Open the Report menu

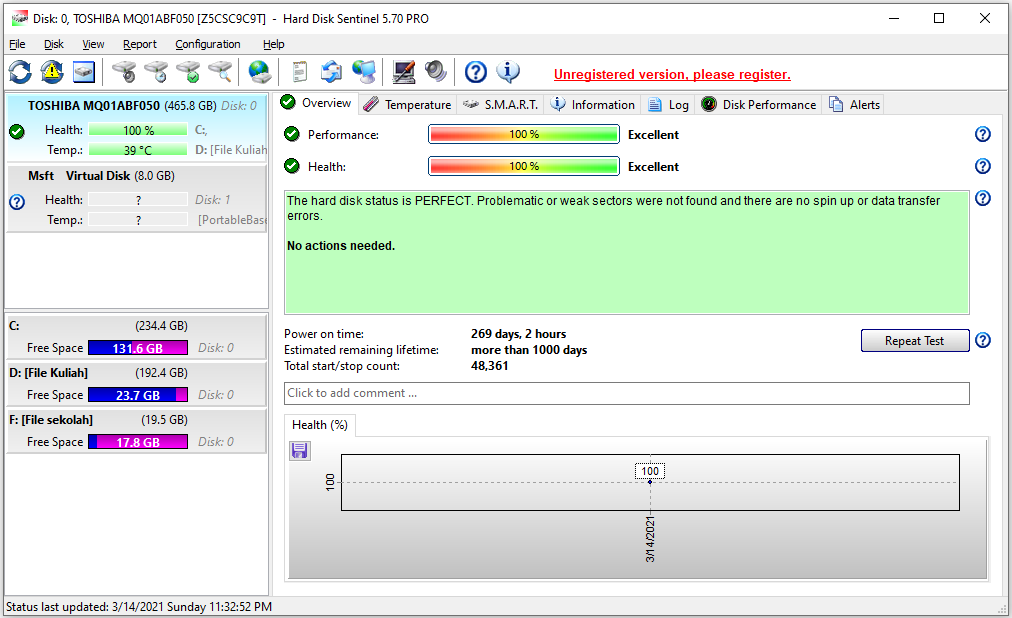[x=139, y=44]
